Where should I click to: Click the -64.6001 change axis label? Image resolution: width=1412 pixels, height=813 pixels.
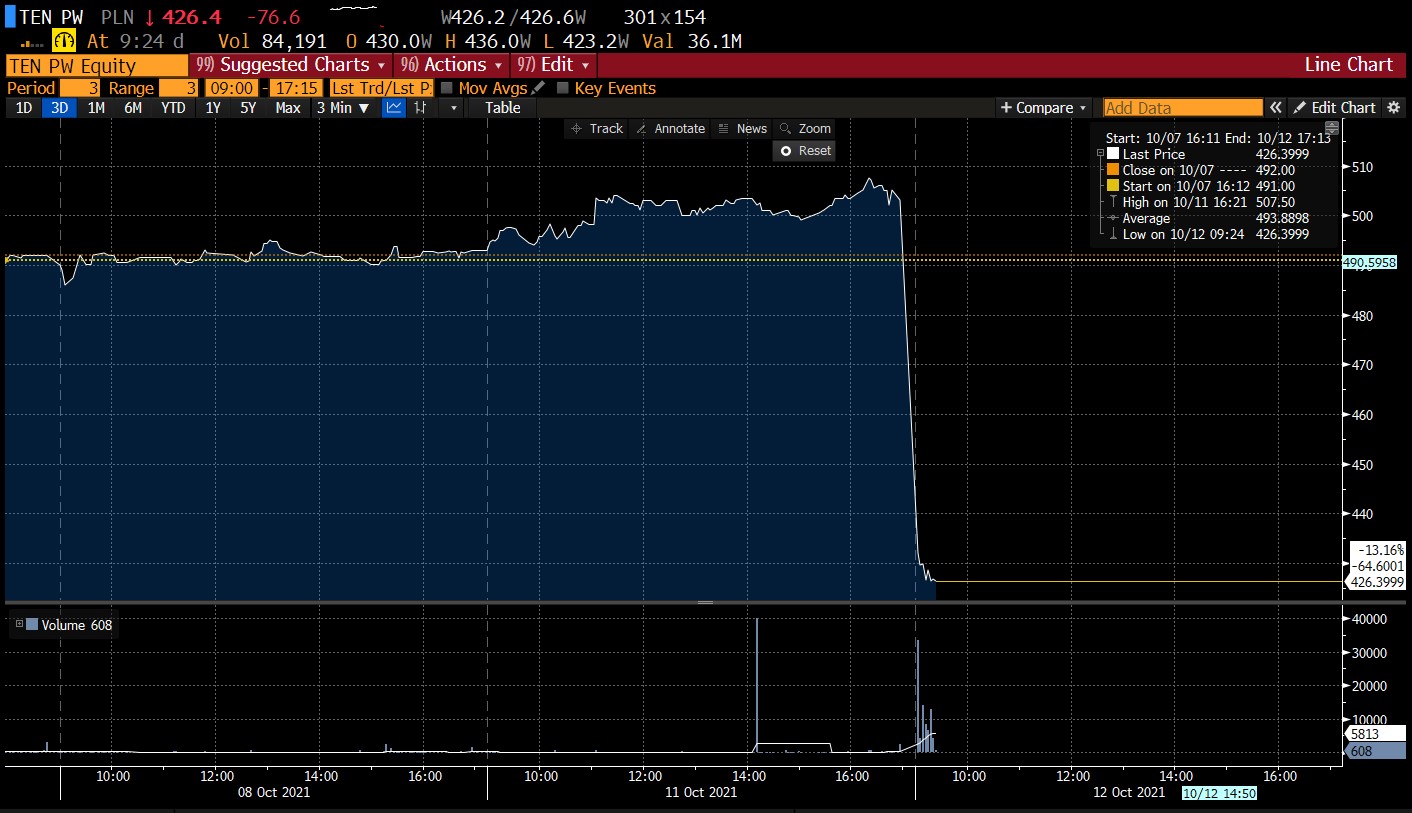(1379, 566)
